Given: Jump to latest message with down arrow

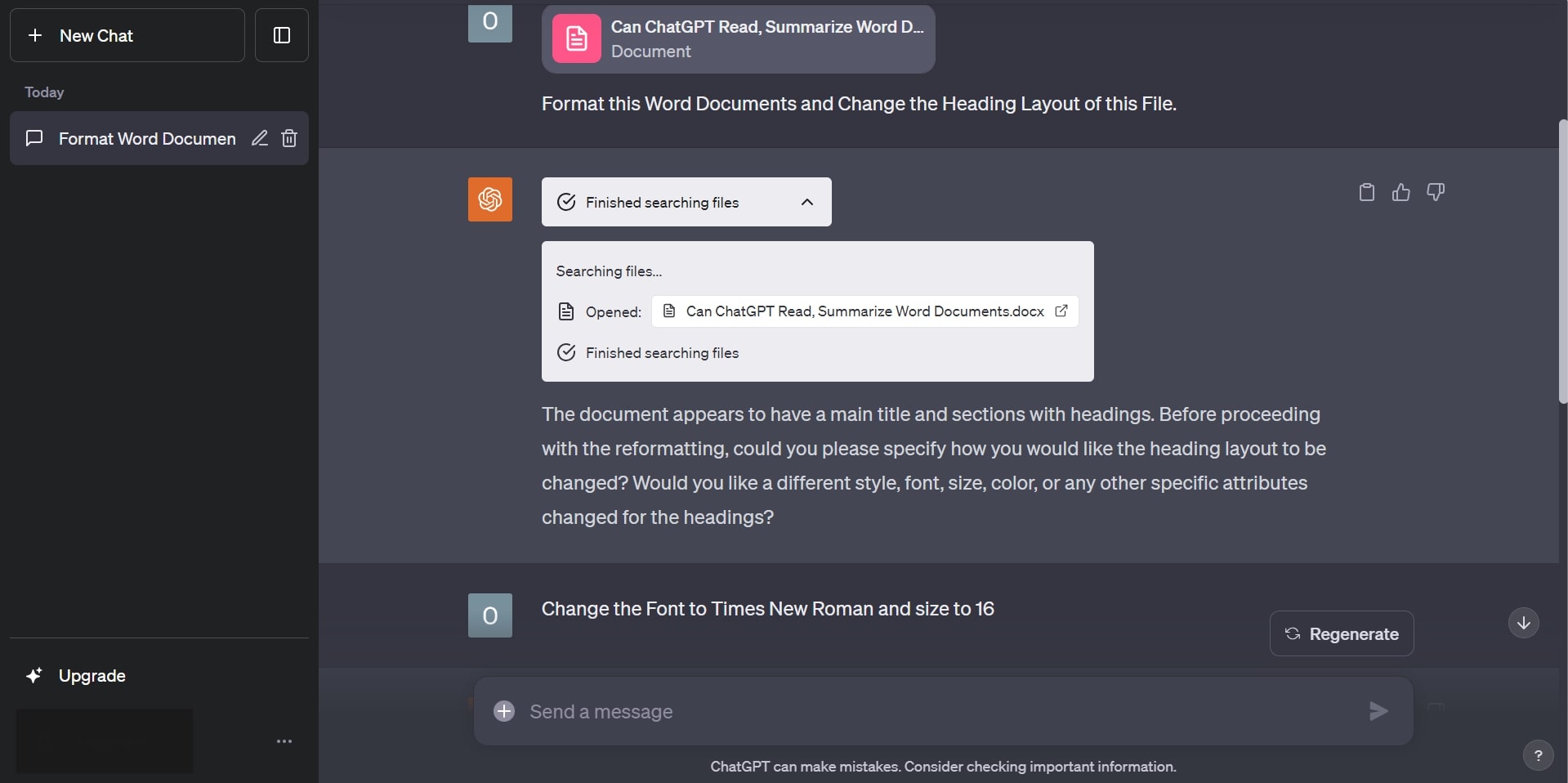Looking at the screenshot, I should [x=1522, y=623].
